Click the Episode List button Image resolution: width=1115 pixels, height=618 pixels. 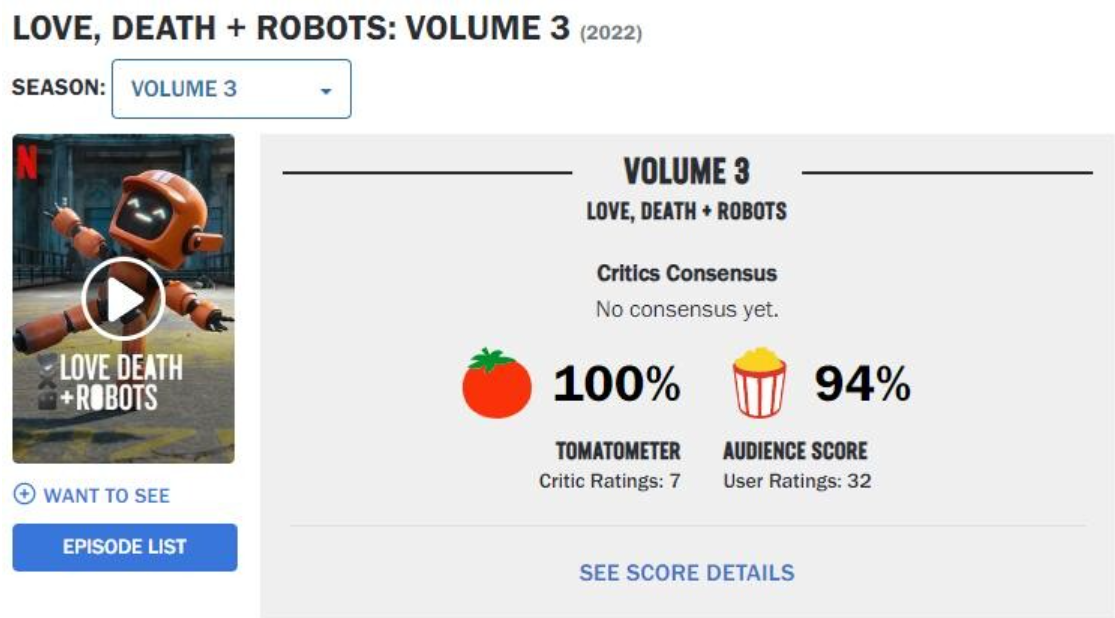click(125, 547)
